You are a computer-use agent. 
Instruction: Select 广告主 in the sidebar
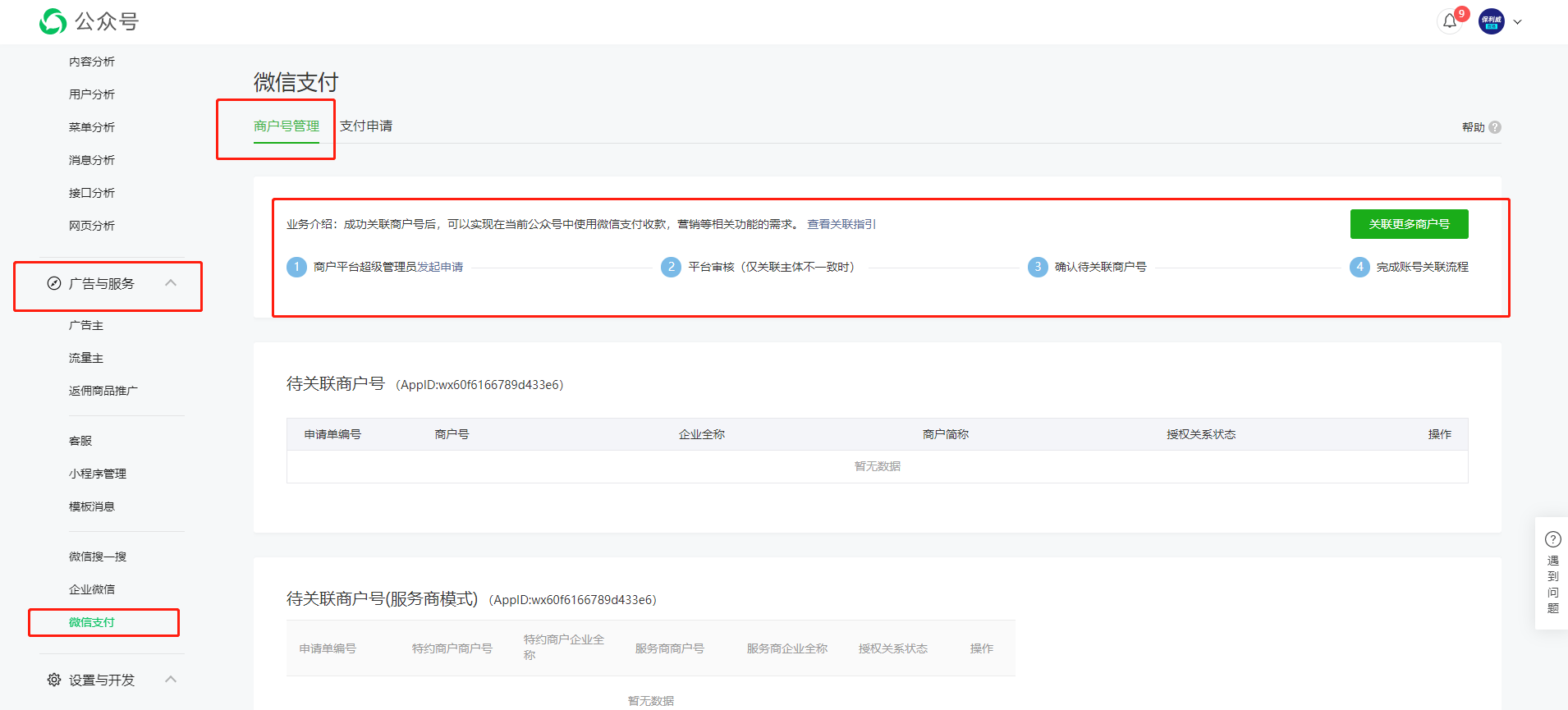click(x=86, y=325)
